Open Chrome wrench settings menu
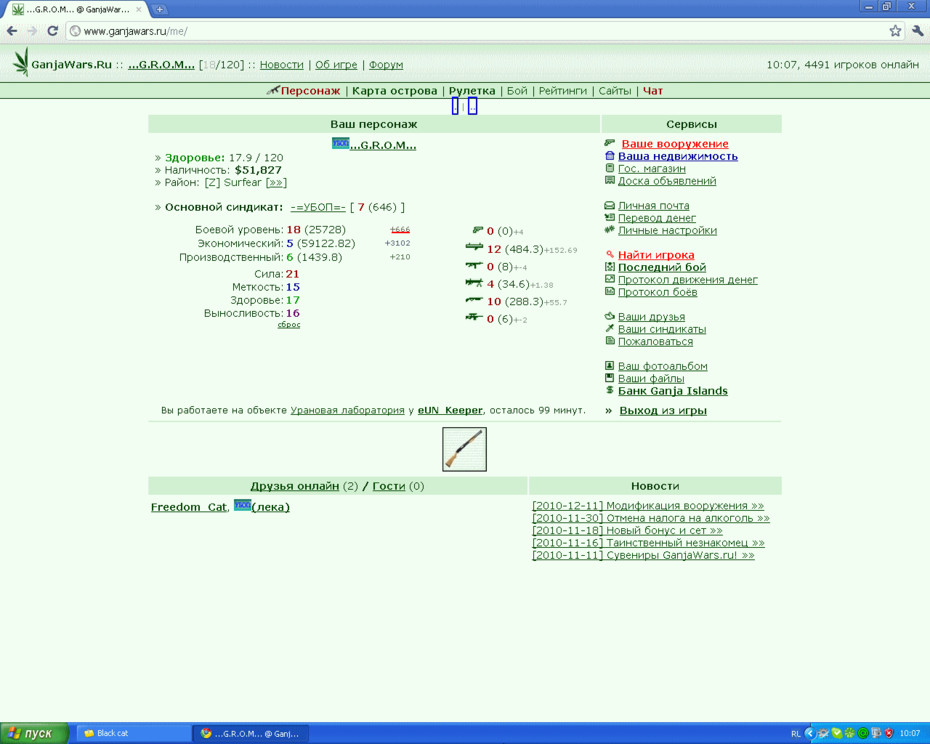This screenshot has height=744, width=930. (918, 31)
